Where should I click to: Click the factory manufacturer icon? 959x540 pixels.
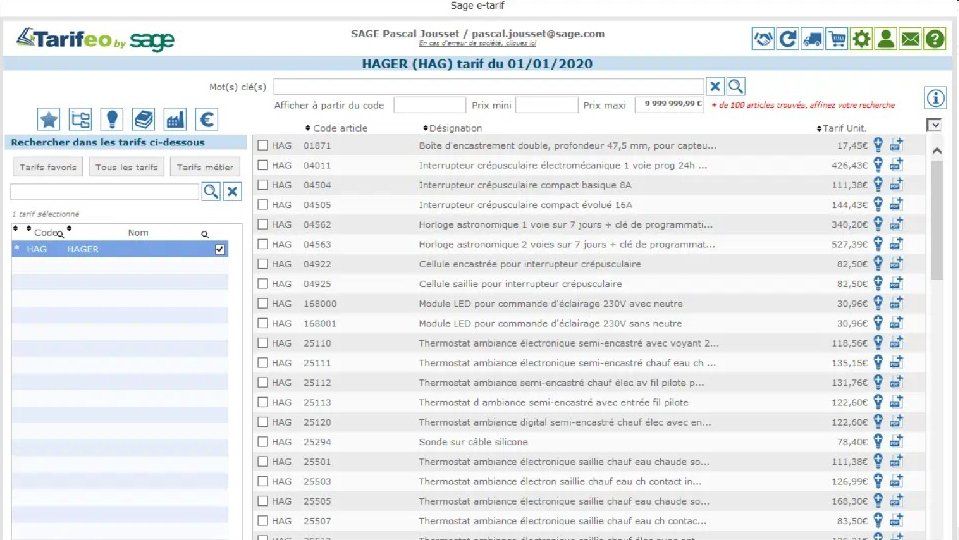click(x=175, y=119)
